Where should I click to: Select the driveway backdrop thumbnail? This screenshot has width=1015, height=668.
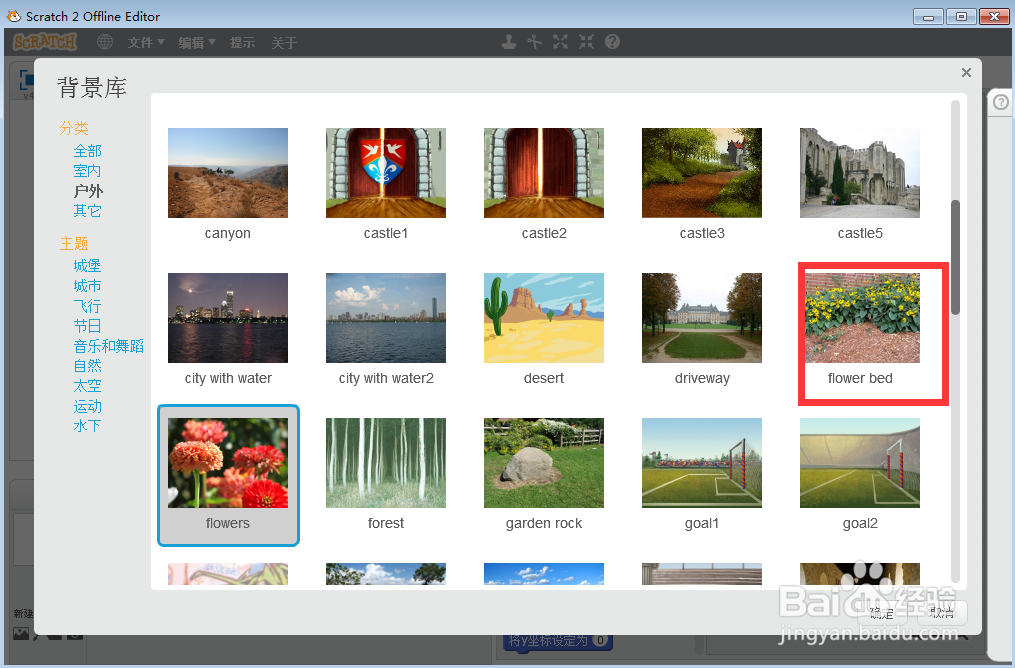coord(702,318)
